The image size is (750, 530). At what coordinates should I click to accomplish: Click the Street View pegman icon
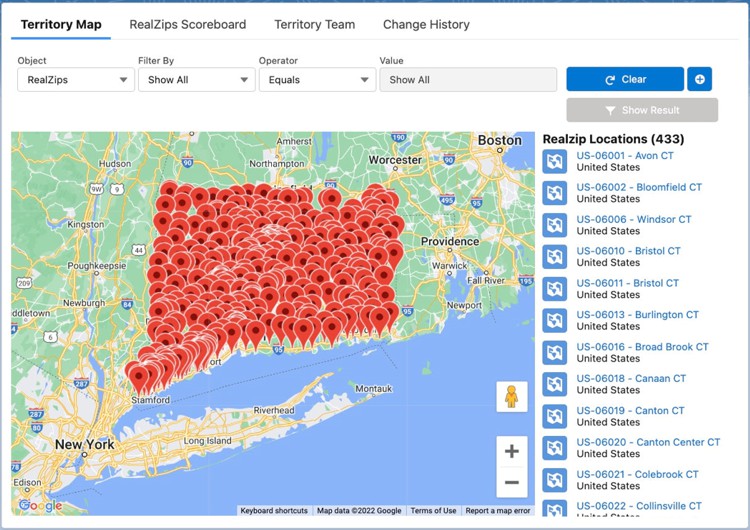click(x=511, y=397)
